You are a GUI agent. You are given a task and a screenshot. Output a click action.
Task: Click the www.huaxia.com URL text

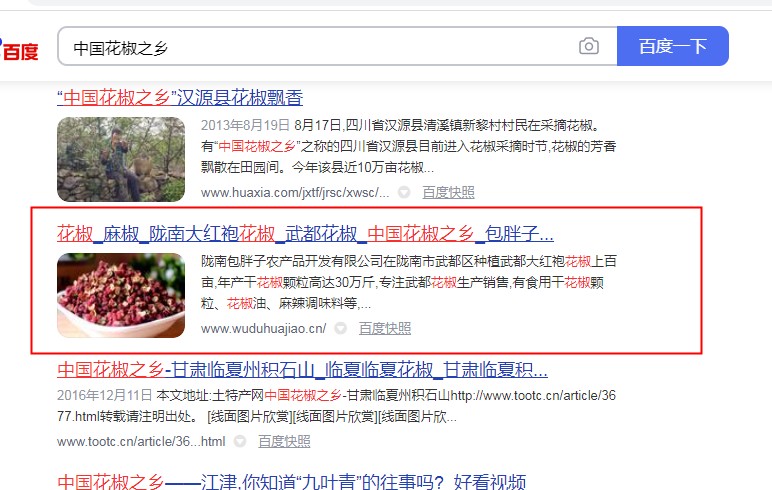pos(295,193)
